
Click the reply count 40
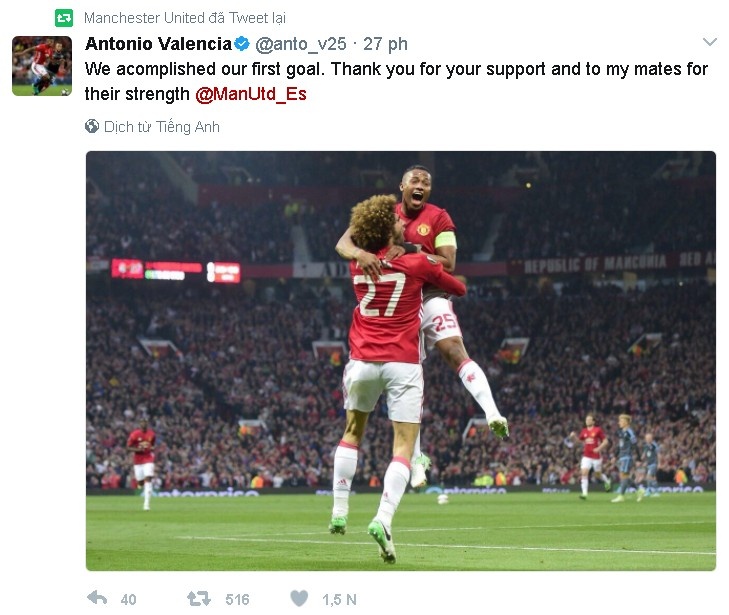(x=128, y=600)
